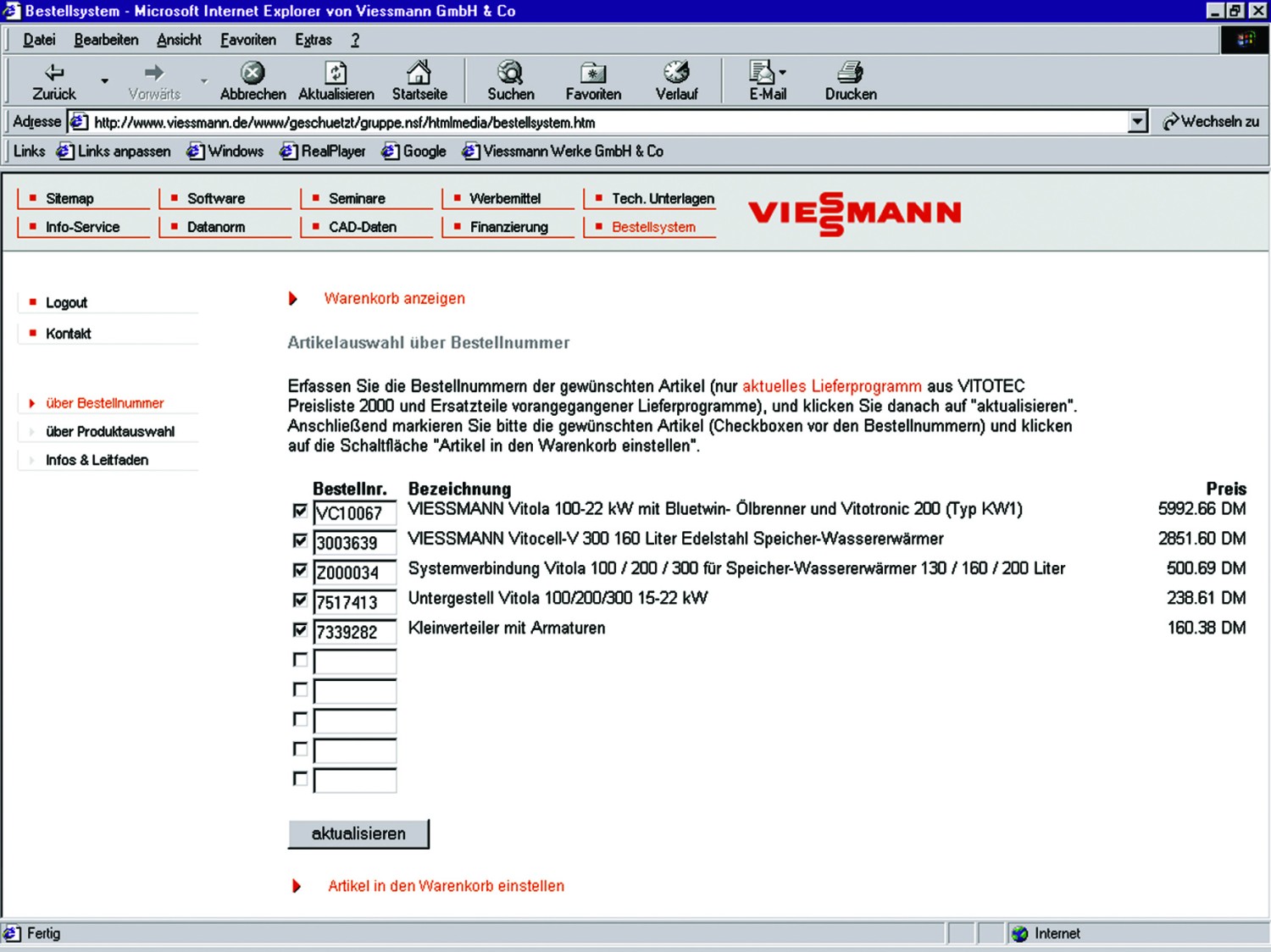Click the VC10067 order number field
This screenshot has width=1271, height=952.
(355, 513)
